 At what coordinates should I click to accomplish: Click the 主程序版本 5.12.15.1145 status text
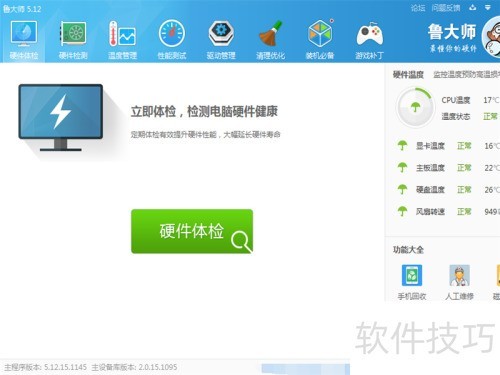point(46,367)
